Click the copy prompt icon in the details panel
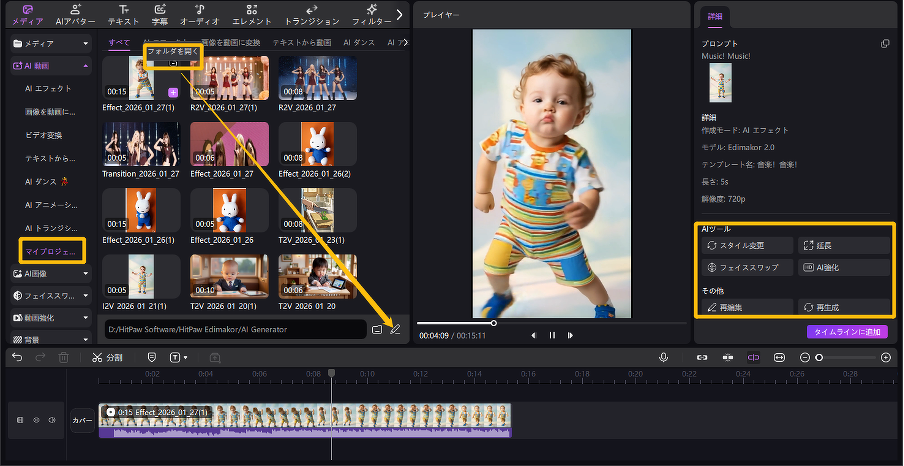Screen dimensions: 904x466 click(x=884, y=44)
